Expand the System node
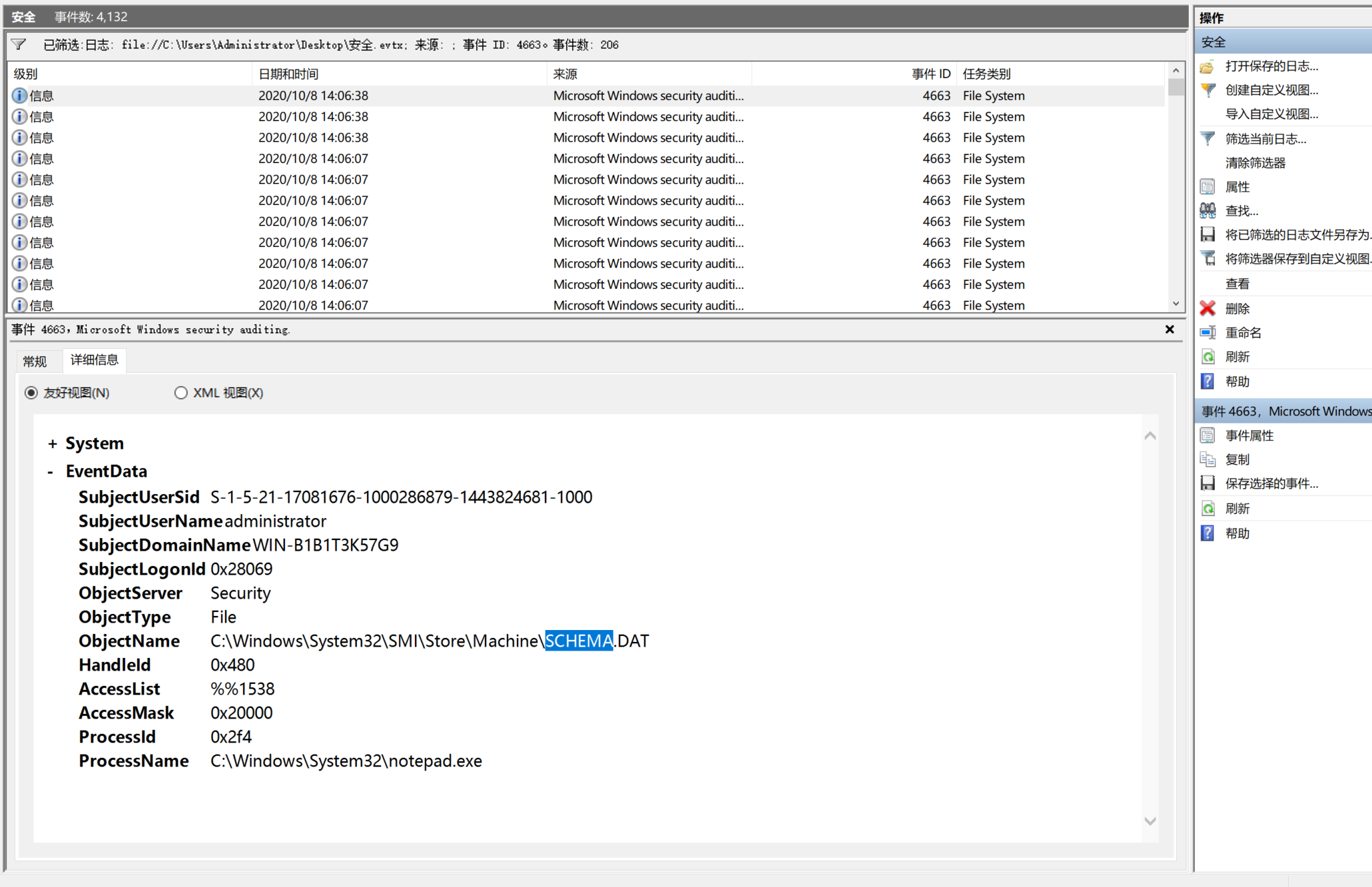 click(x=52, y=444)
